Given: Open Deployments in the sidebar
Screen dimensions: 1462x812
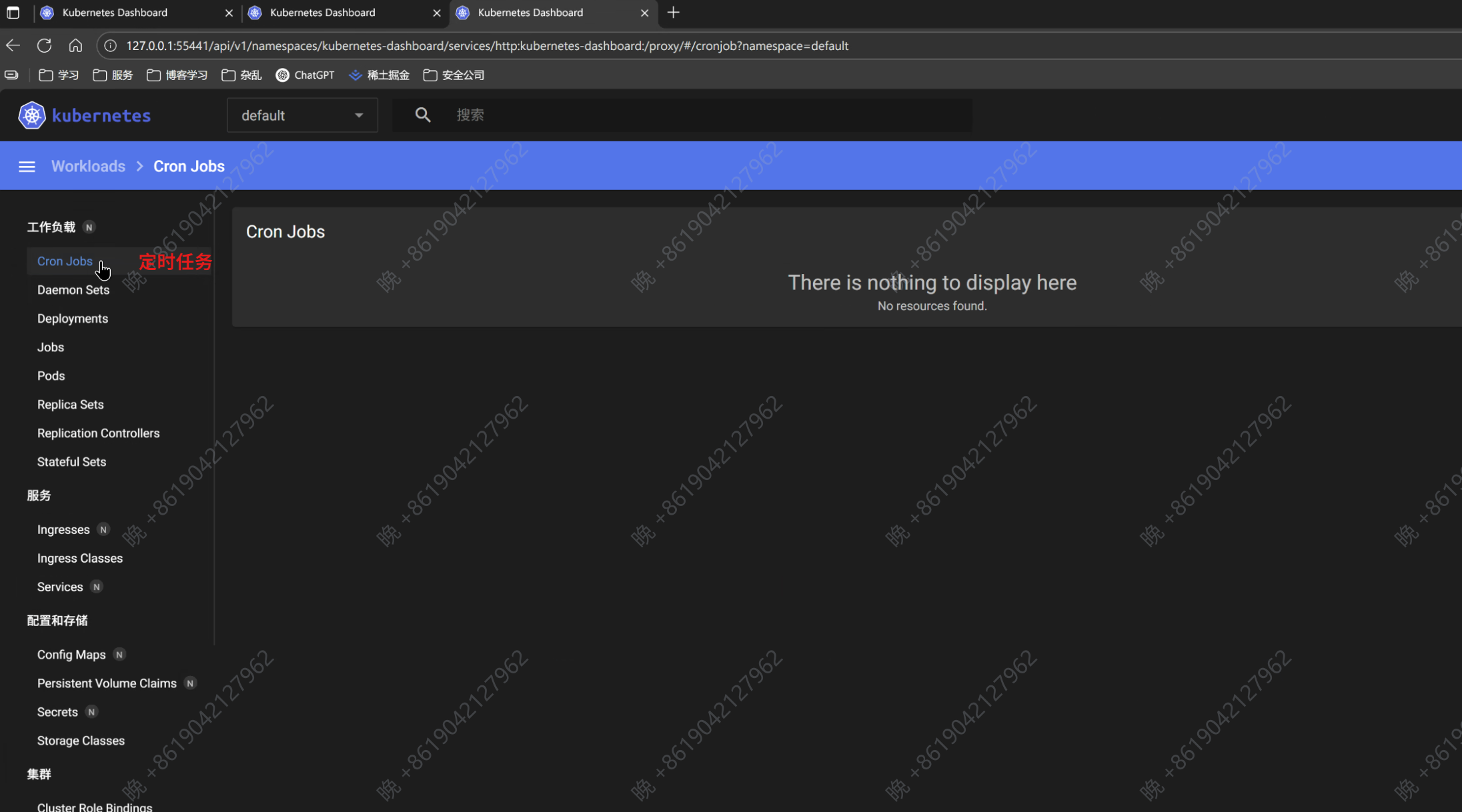Looking at the screenshot, I should (x=72, y=319).
